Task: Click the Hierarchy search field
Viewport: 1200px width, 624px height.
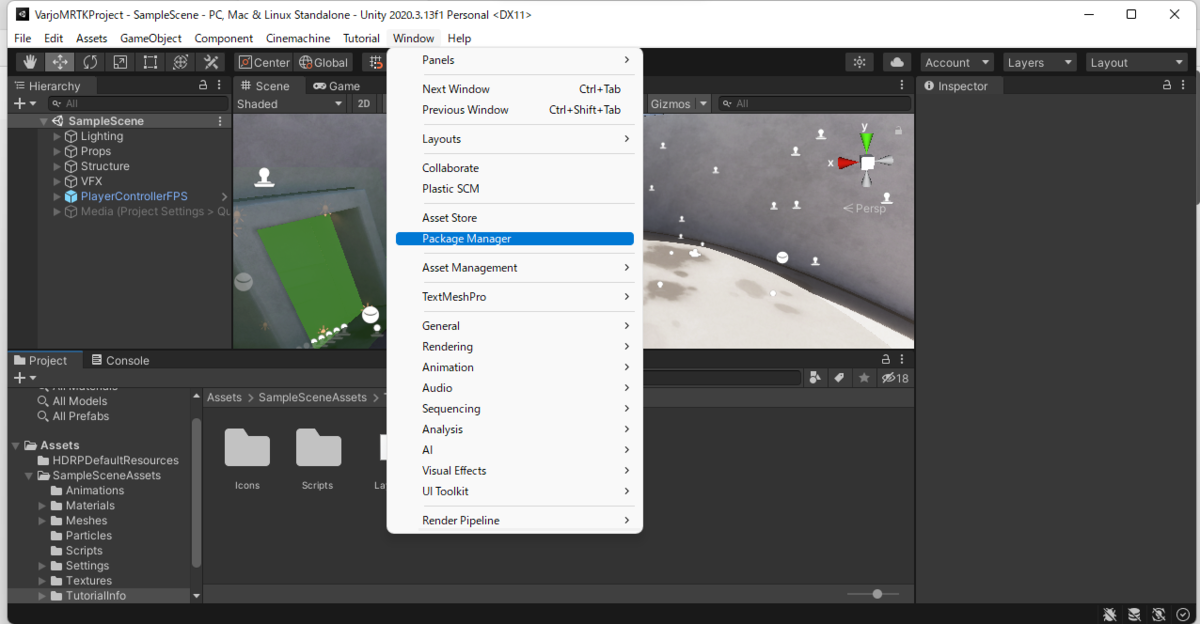Action: click(x=136, y=103)
